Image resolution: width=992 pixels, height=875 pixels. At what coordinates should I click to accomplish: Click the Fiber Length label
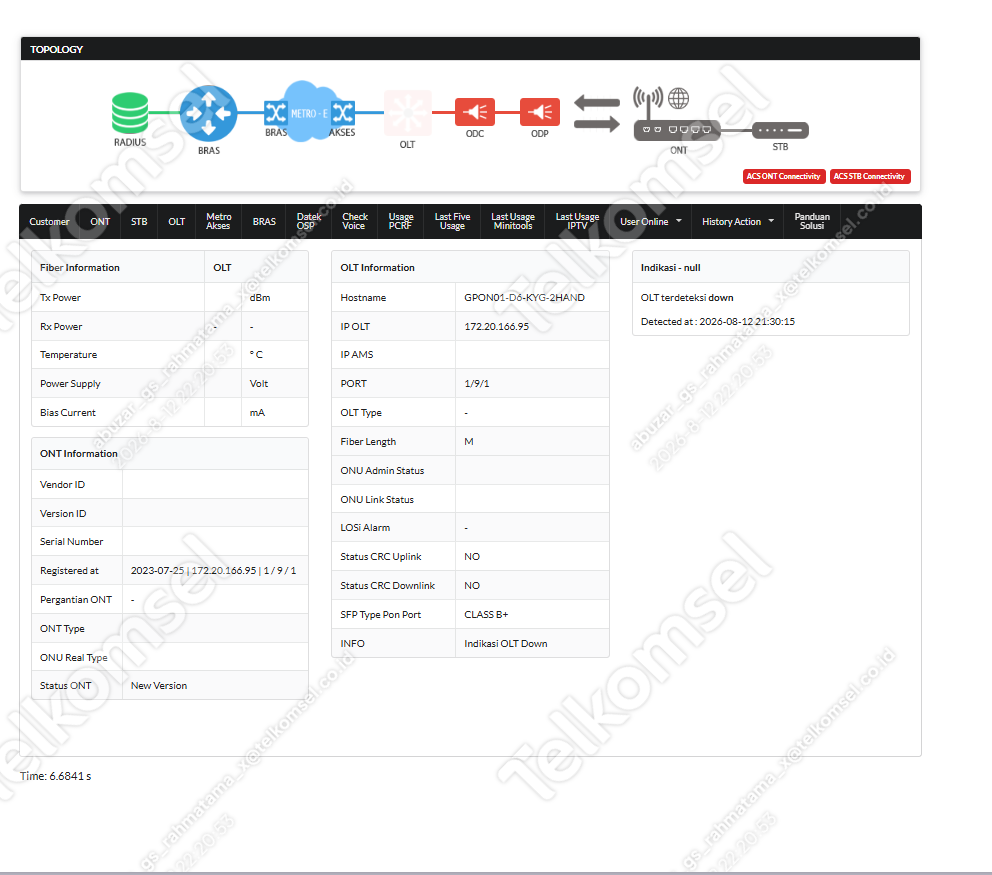coord(368,442)
